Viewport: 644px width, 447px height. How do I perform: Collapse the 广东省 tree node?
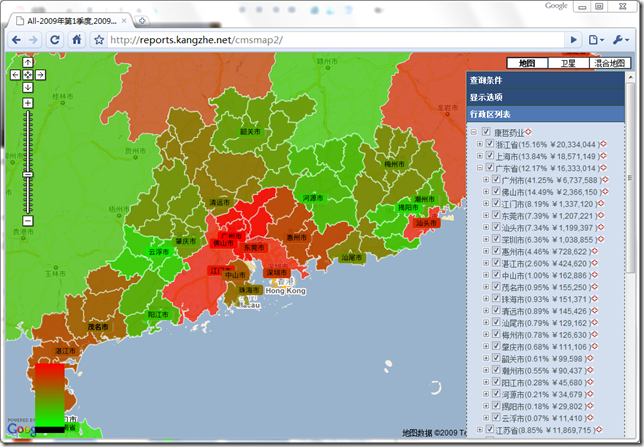480,169
